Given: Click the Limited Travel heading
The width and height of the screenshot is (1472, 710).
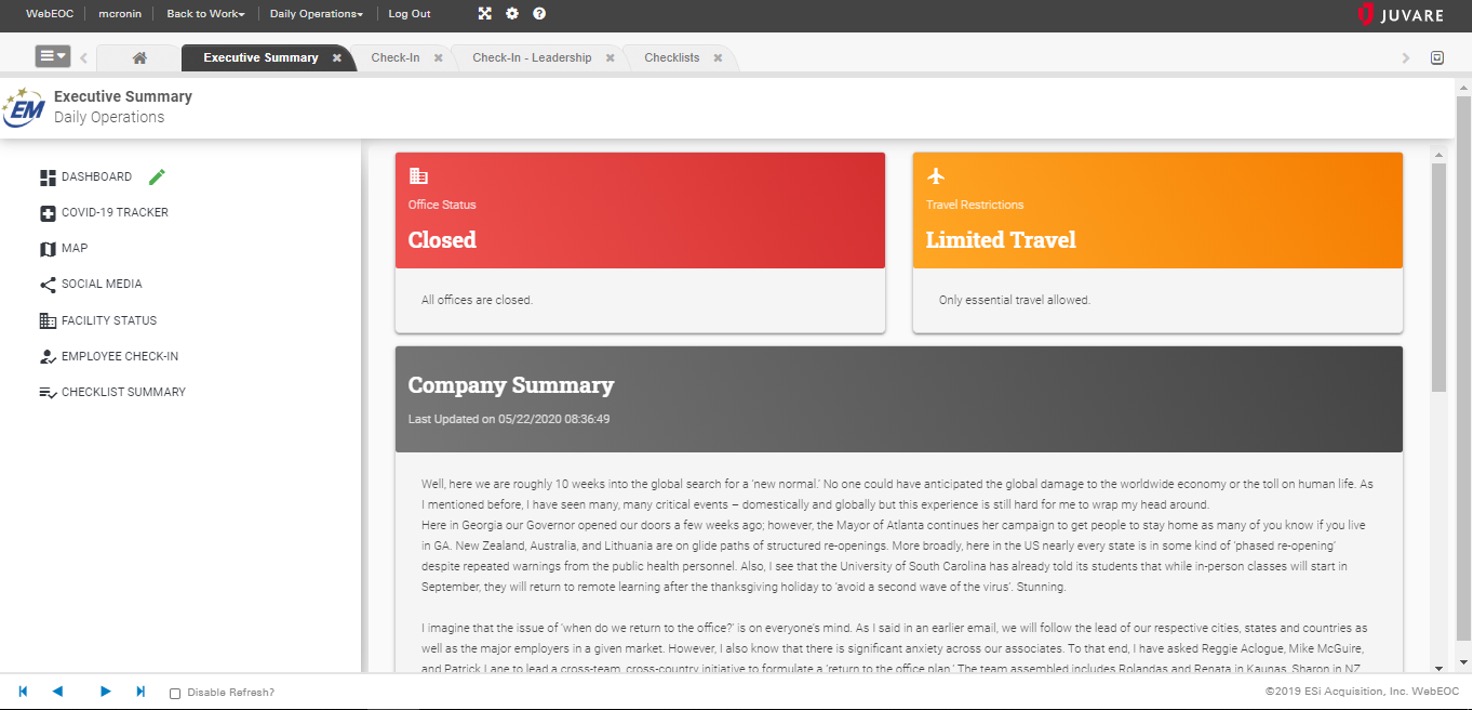Looking at the screenshot, I should pyautogui.click(x=1001, y=240).
